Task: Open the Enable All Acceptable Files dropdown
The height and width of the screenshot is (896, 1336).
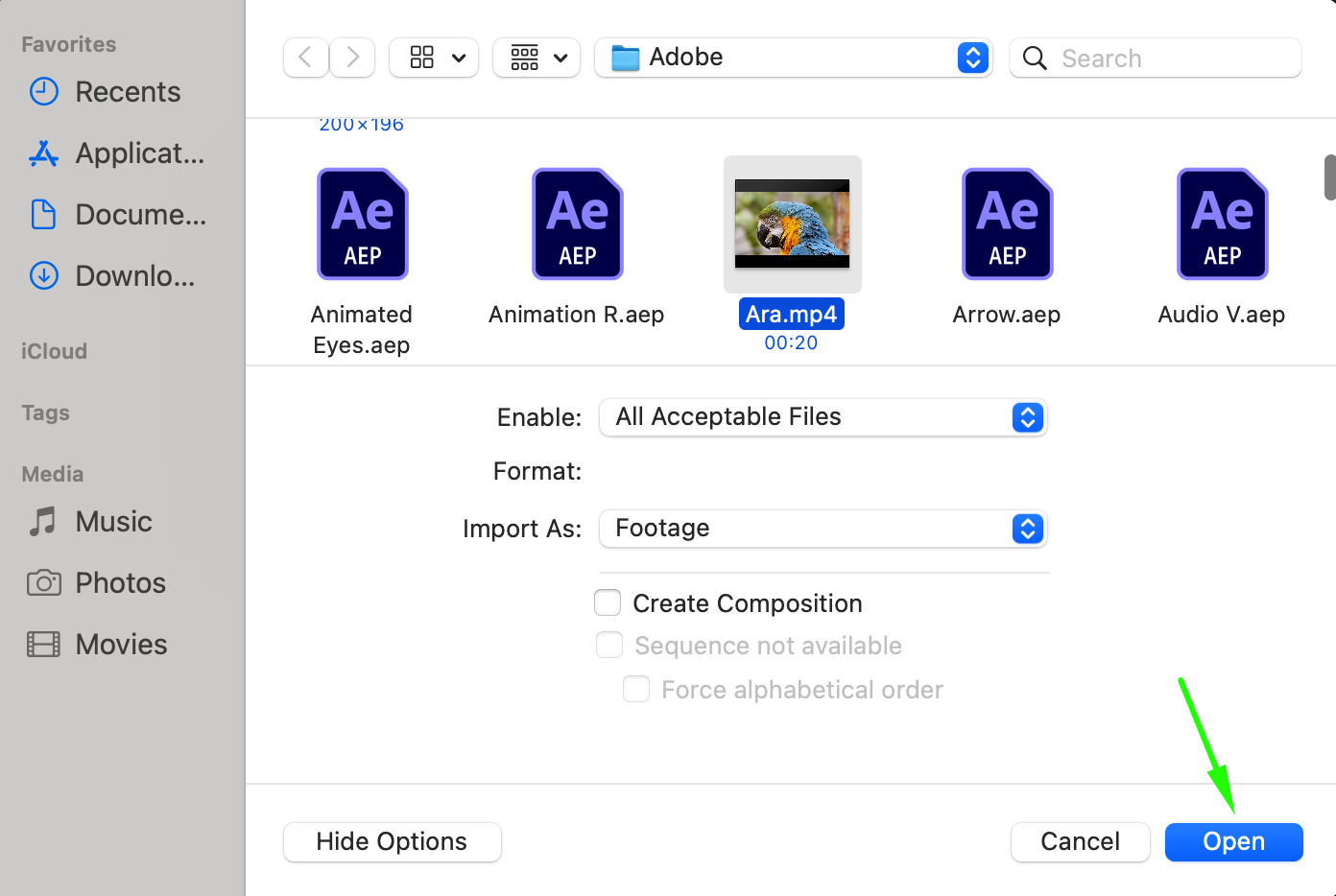Action: (823, 417)
